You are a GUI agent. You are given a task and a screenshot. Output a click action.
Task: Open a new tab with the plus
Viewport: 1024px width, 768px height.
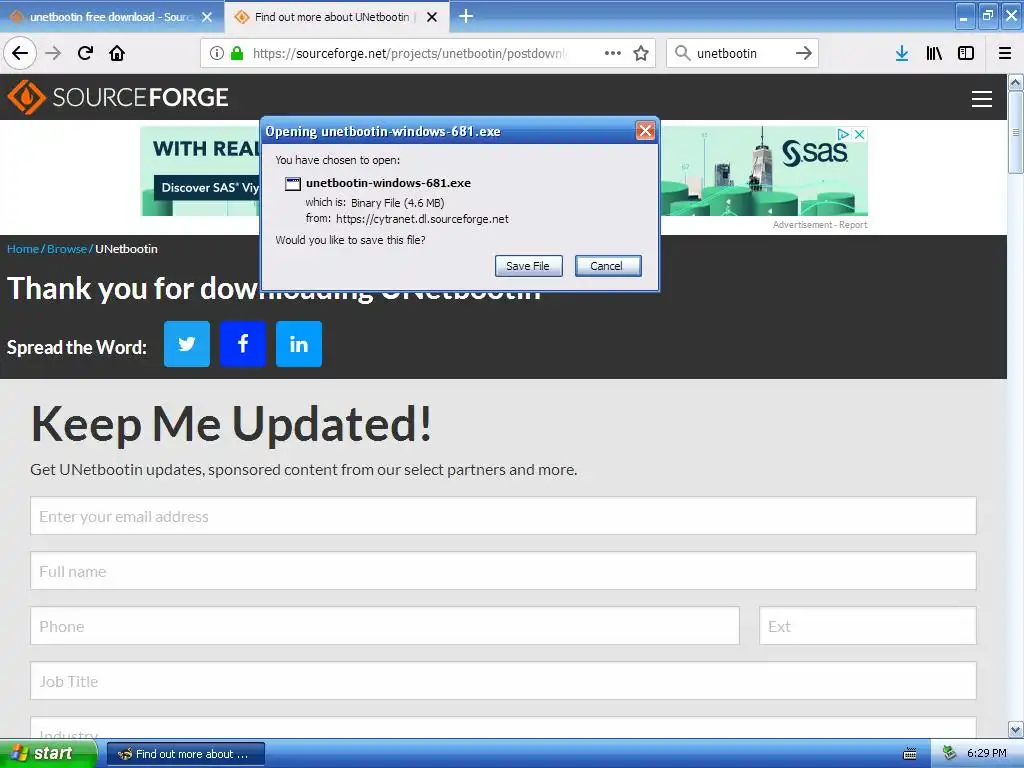coord(466,16)
